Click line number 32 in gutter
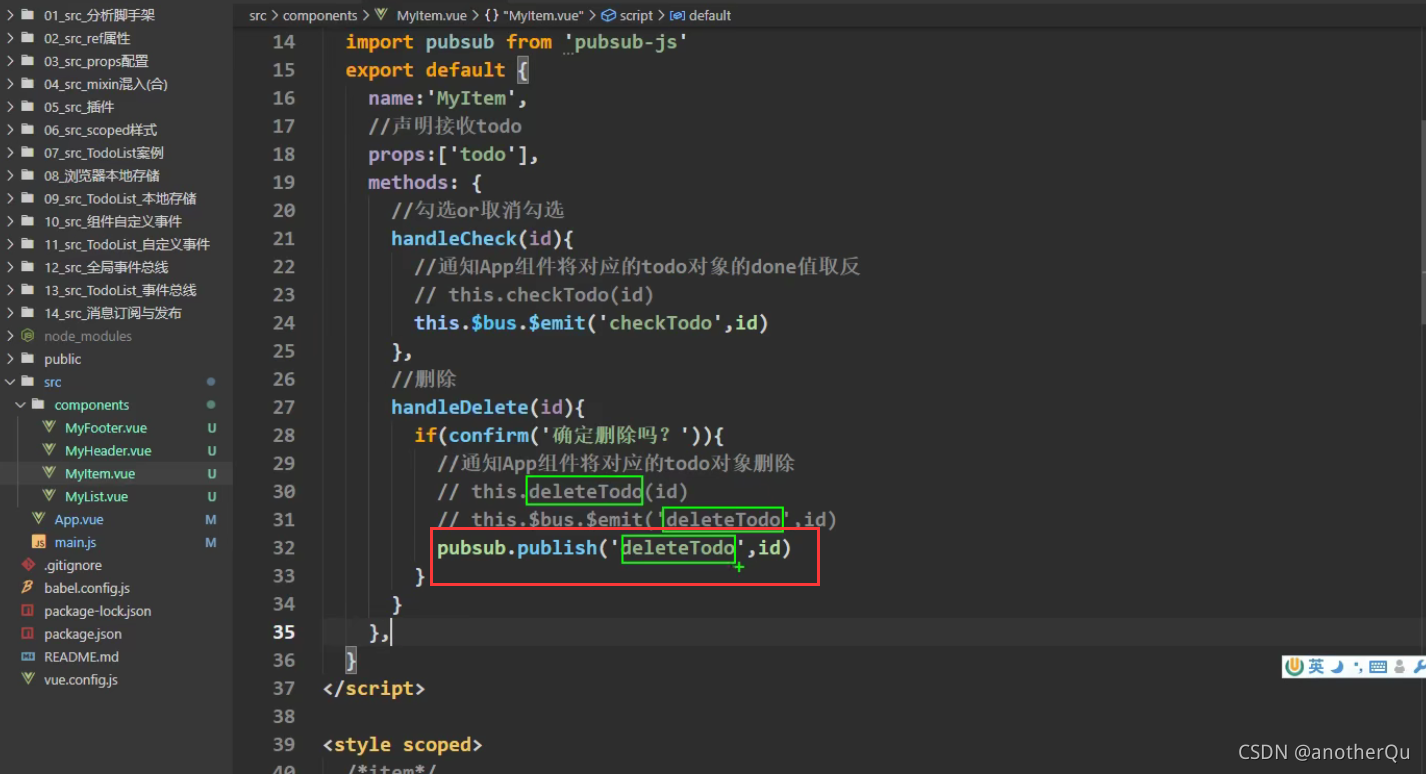The height and width of the screenshot is (774, 1426). point(284,548)
